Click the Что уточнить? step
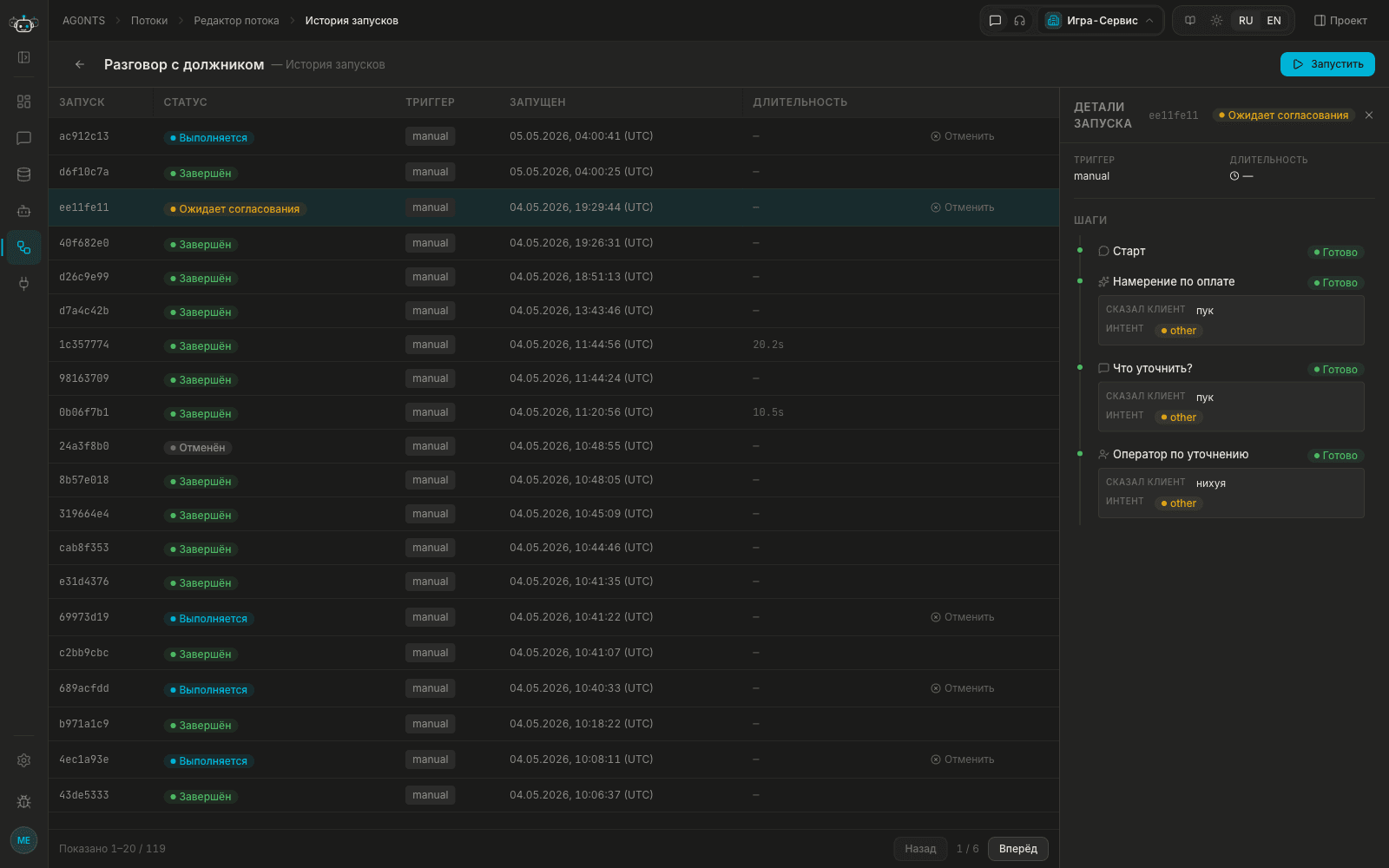 coord(1145,368)
